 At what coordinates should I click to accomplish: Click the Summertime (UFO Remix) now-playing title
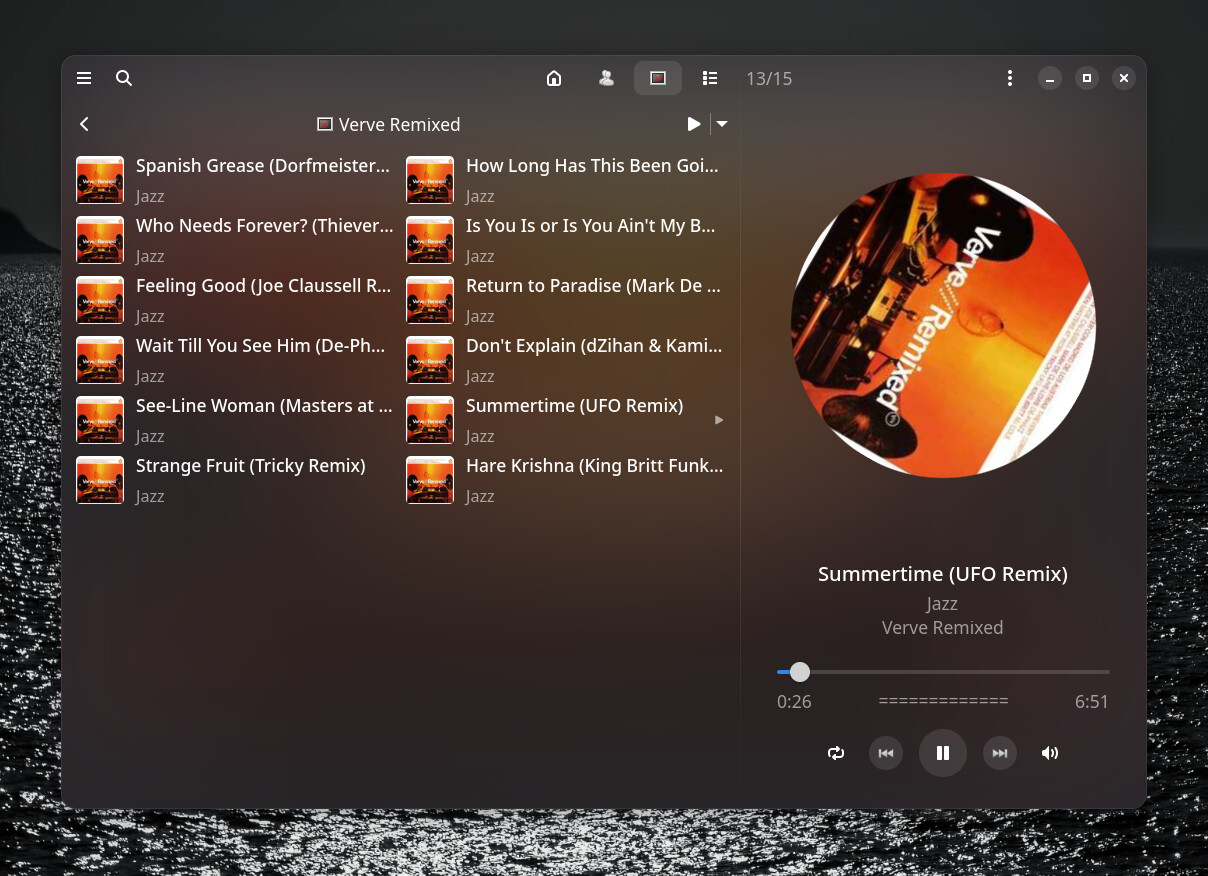click(943, 574)
